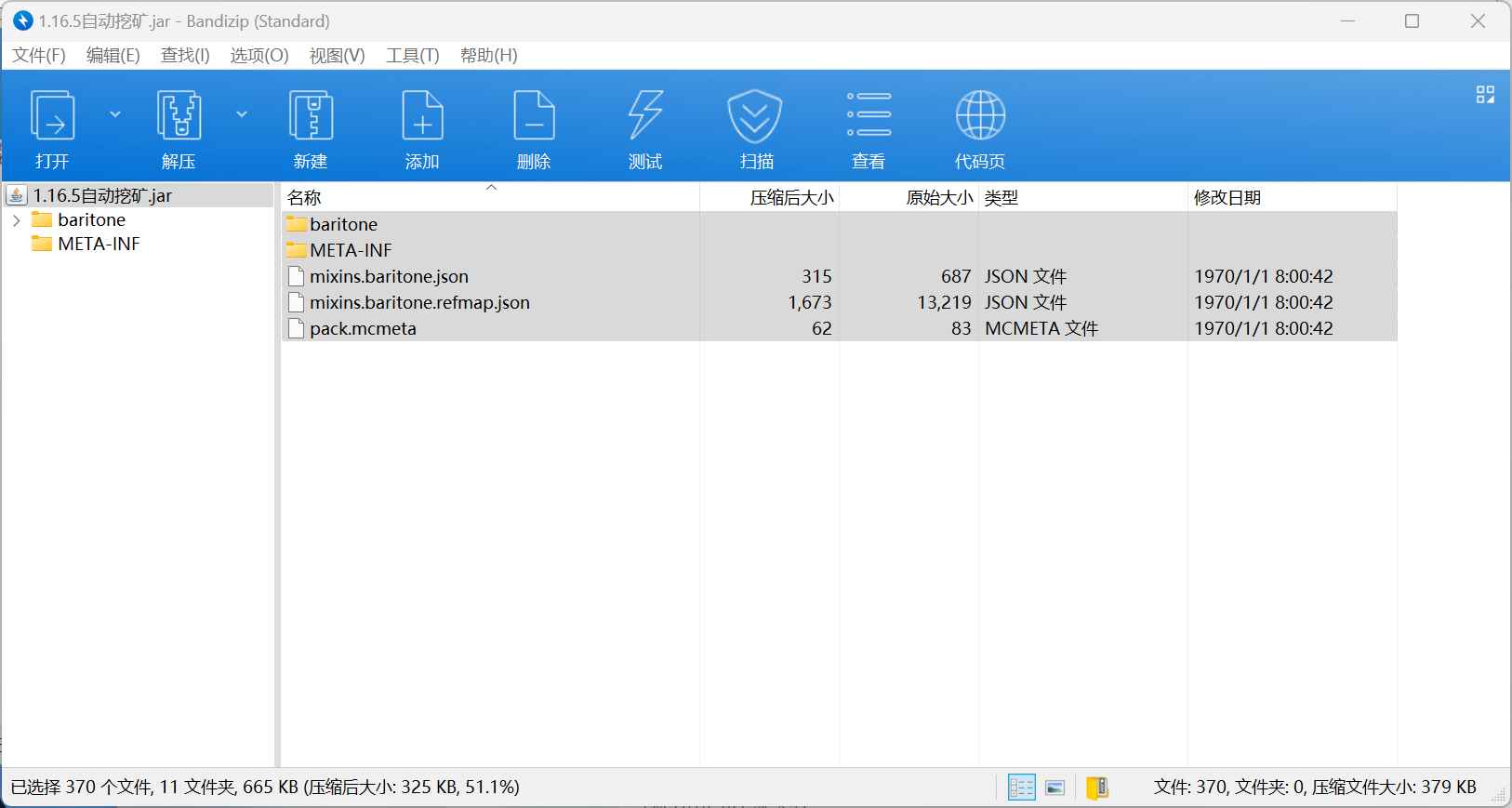Click the 1970/1/1 date of pack.mcmeta
Viewport: 1512px width, 808px height.
coord(1264,328)
